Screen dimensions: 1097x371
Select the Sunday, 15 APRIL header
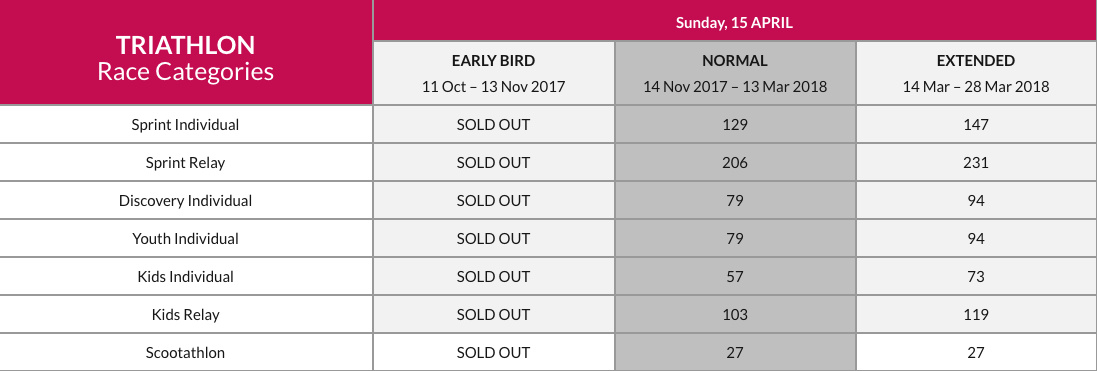point(735,21)
